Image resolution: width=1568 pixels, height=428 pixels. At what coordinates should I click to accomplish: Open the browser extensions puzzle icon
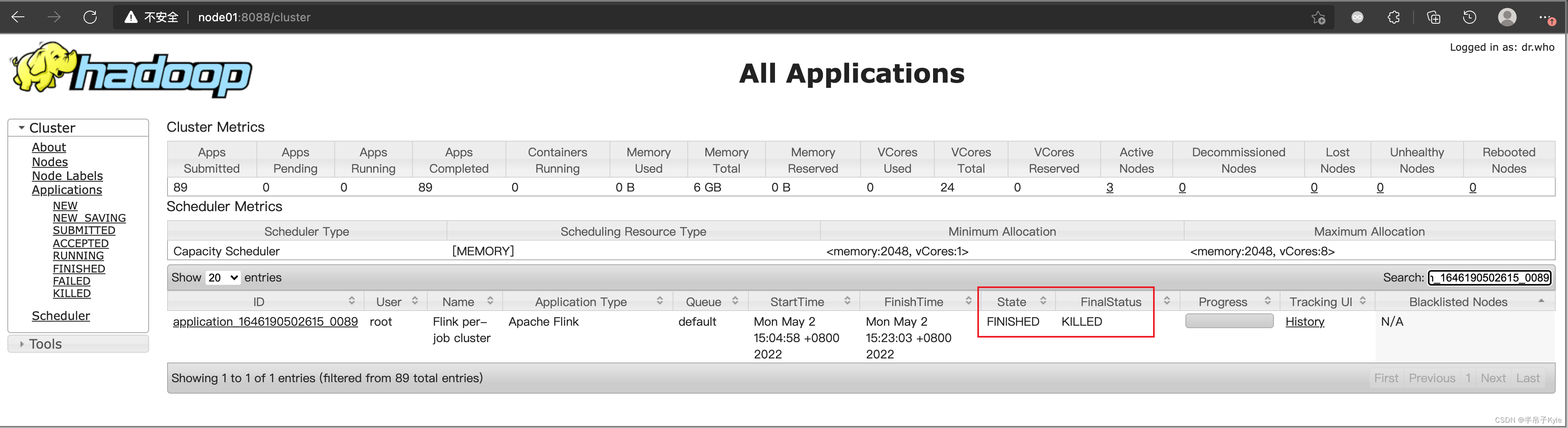(x=1394, y=17)
